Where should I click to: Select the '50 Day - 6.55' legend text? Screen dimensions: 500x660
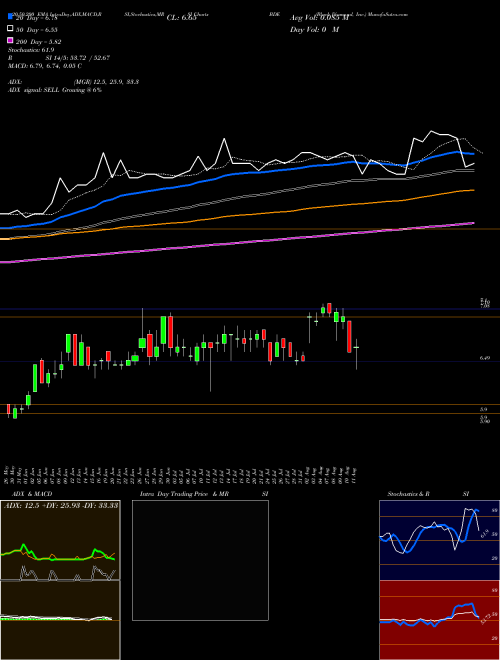pyautogui.click(x=37, y=30)
